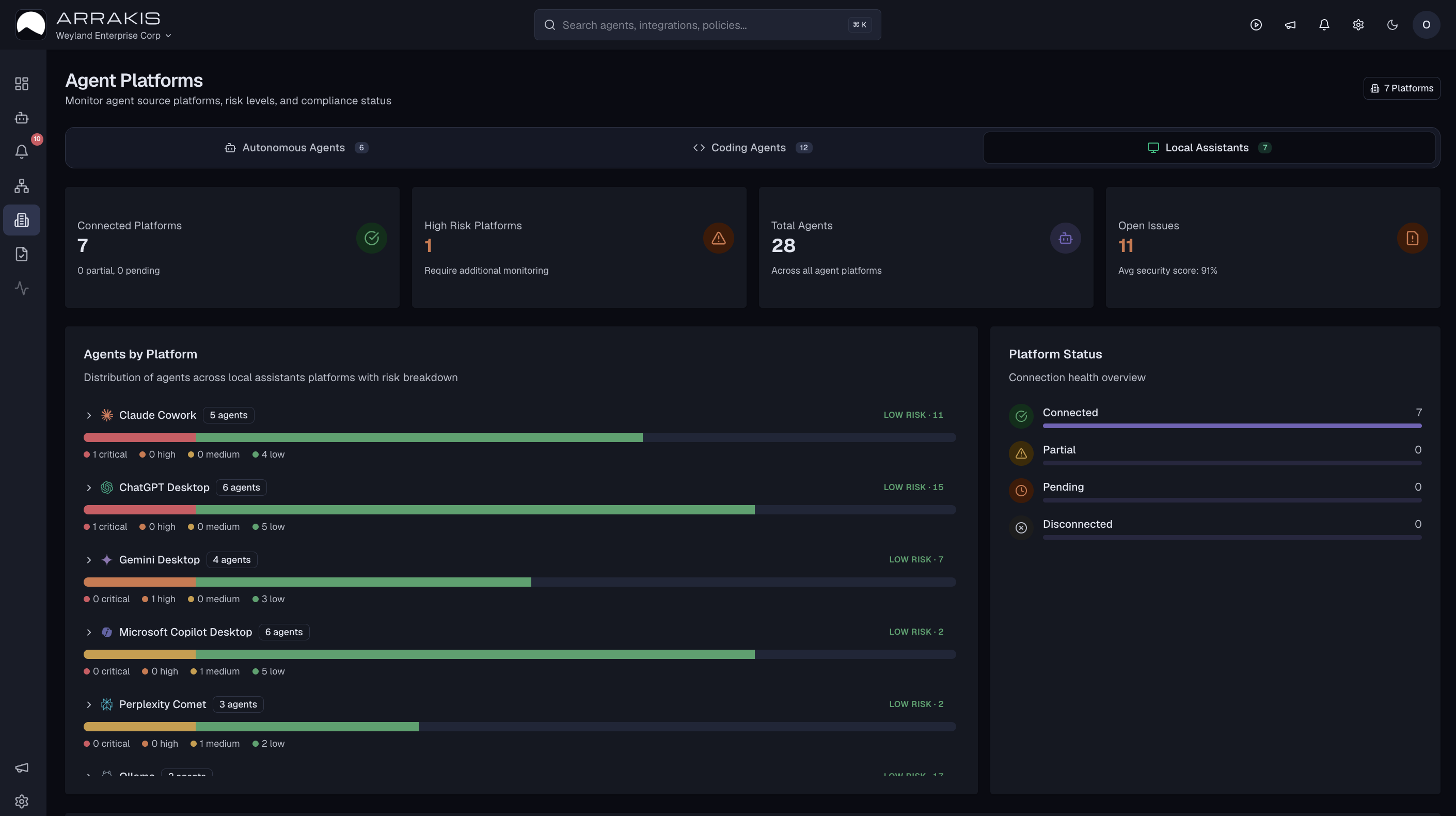
Task: Click the Arrakis logo
Action: [x=31, y=25]
